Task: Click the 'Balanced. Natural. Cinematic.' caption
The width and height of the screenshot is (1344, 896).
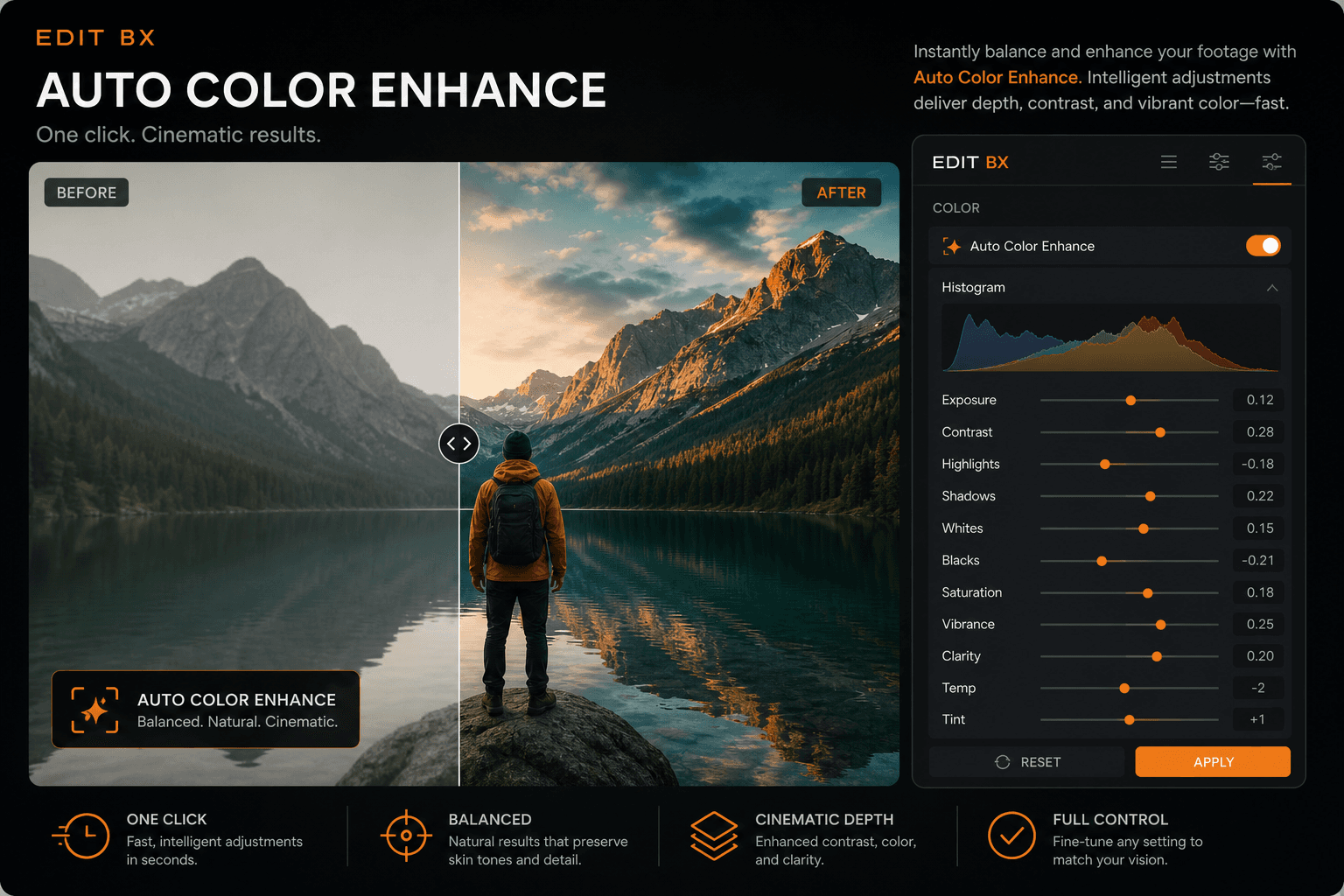Action: 237,722
